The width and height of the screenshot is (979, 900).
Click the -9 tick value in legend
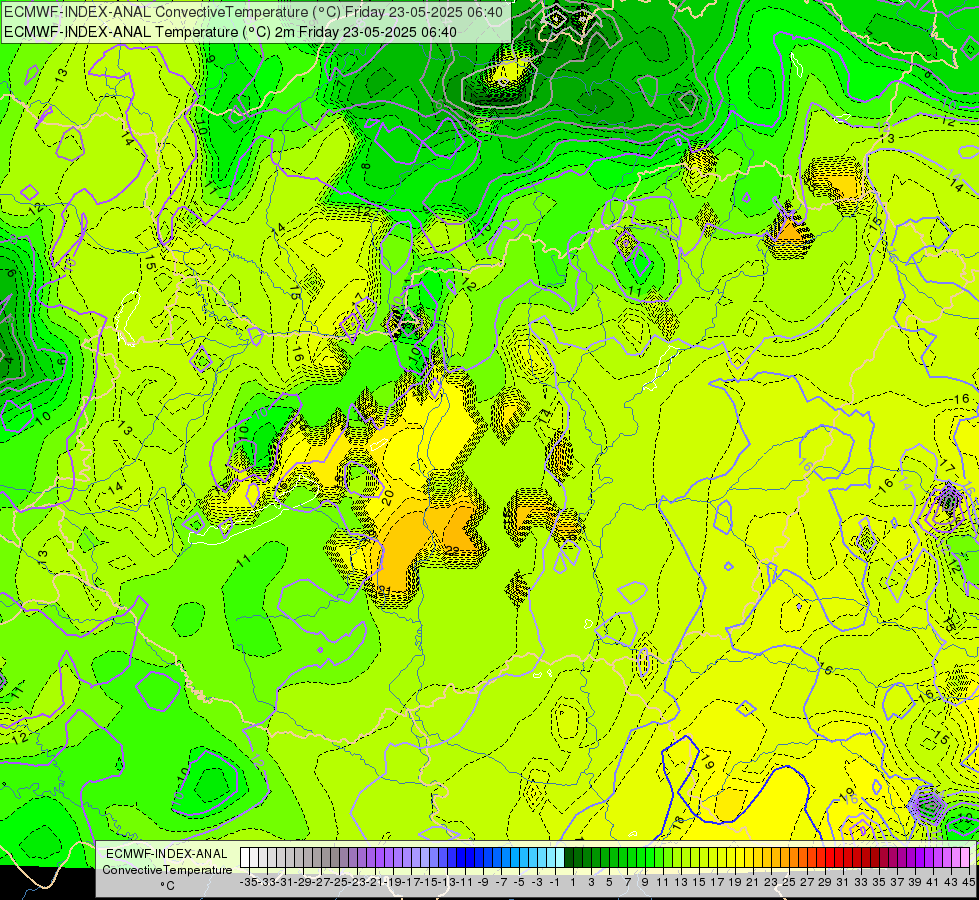[x=483, y=882]
